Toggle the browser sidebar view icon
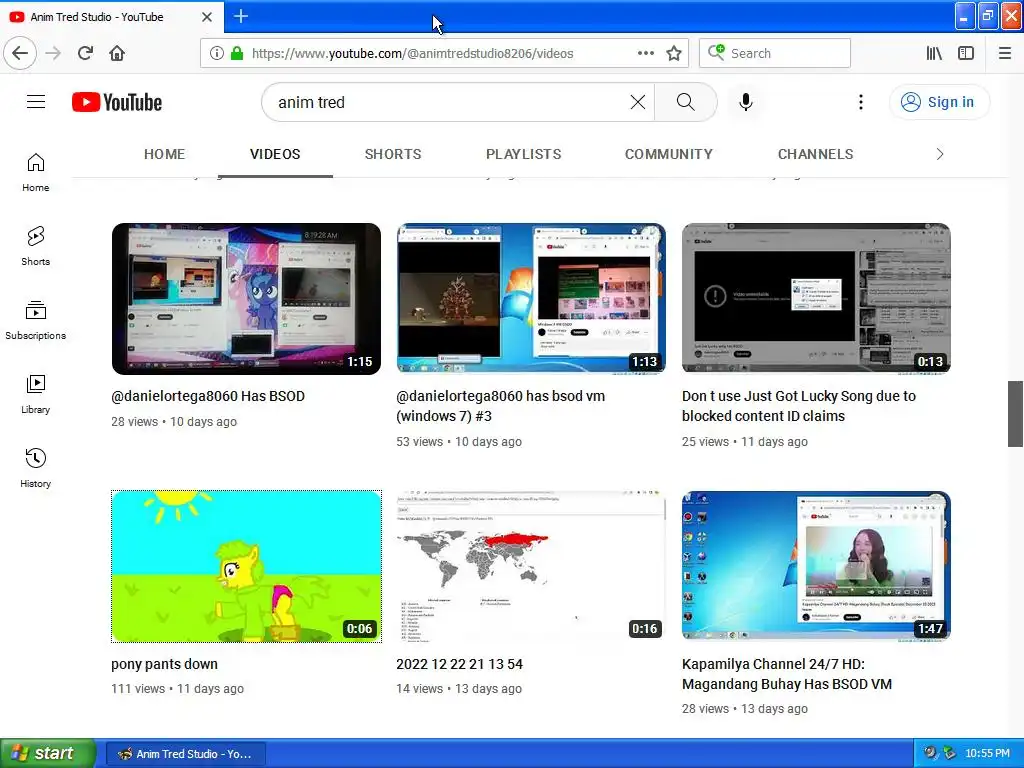Viewport: 1024px width, 768px height. 966,53
